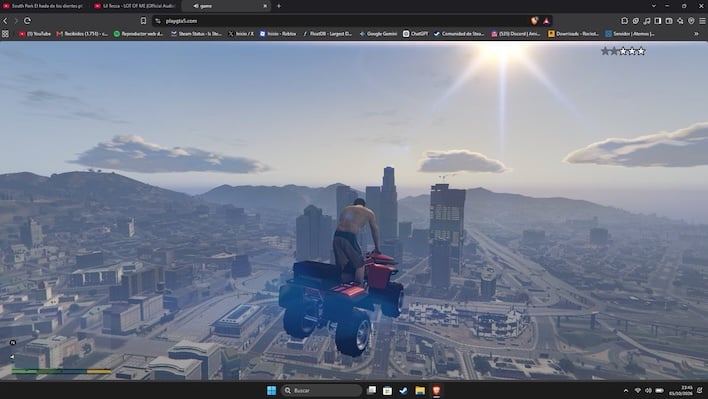Expand hidden bookmarks overflow chevron
Screen dimensions: 708x399
coord(696,34)
